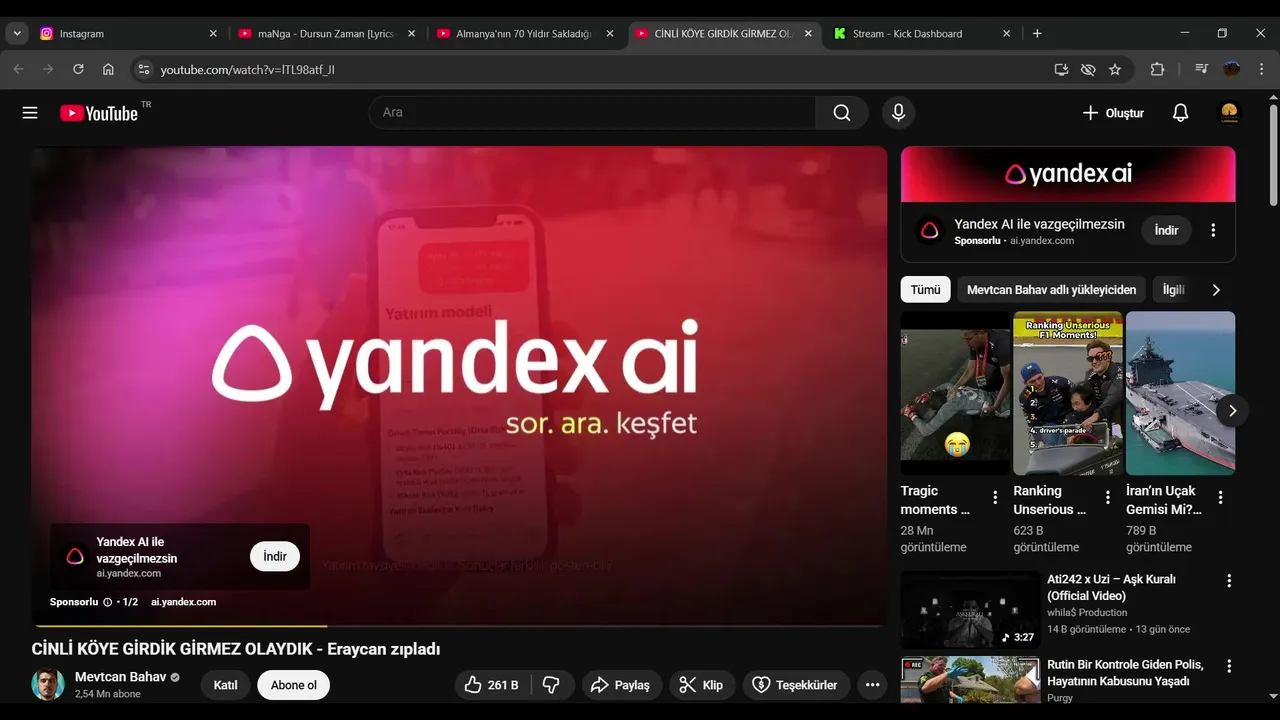Open a new browser tab

[1037, 33]
